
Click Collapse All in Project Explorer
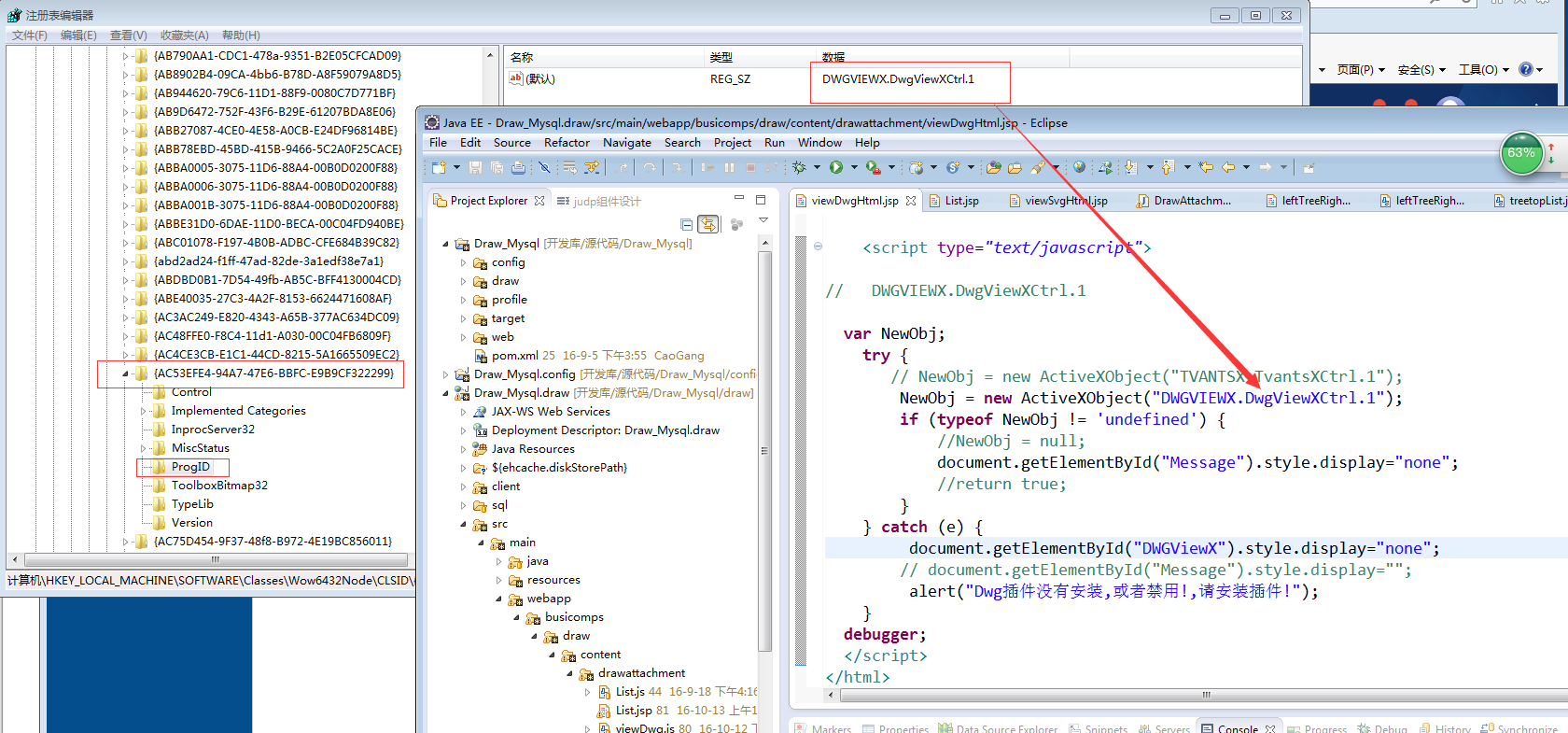(x=687, y=224)
